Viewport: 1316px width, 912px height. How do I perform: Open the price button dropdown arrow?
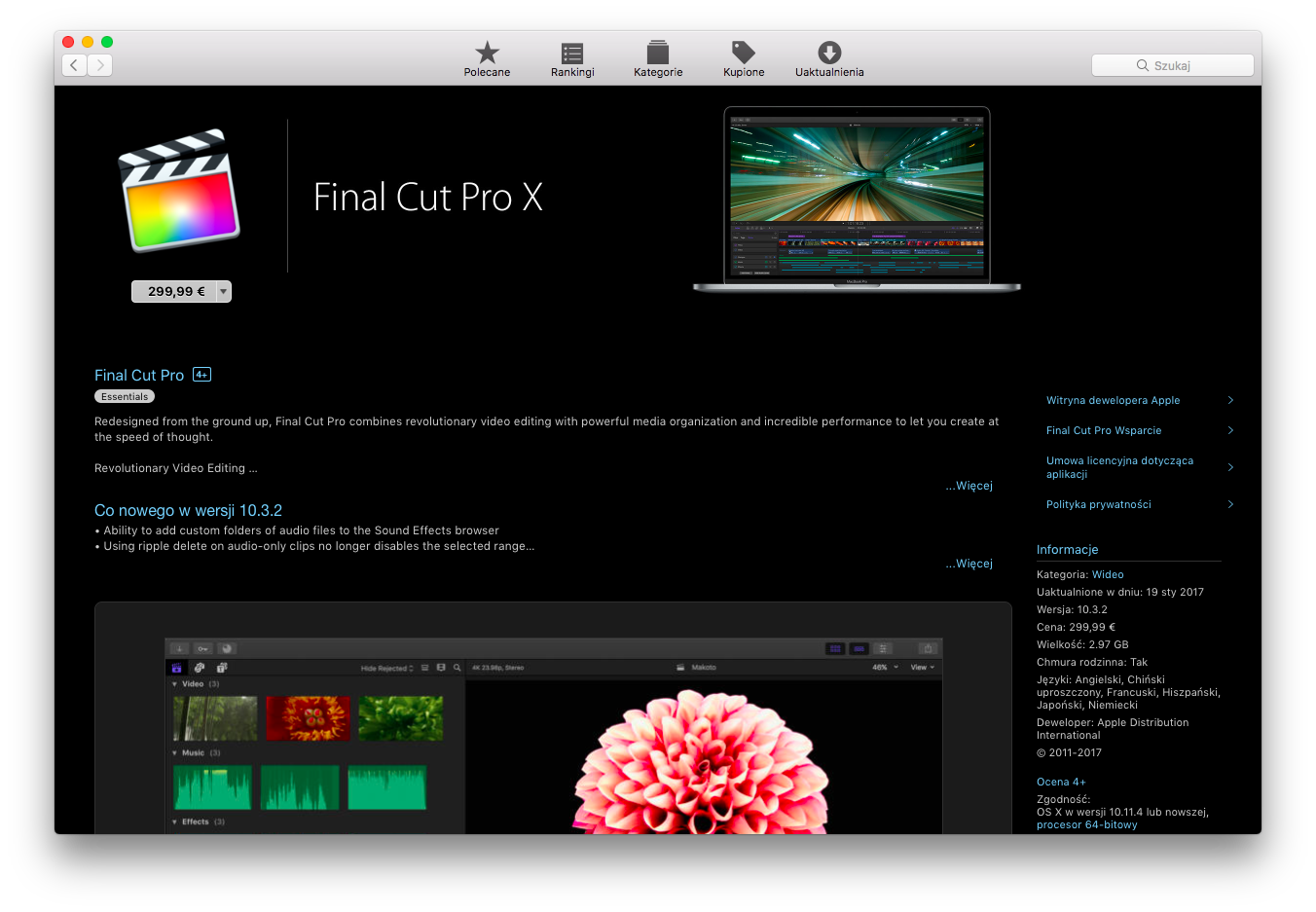224,291
